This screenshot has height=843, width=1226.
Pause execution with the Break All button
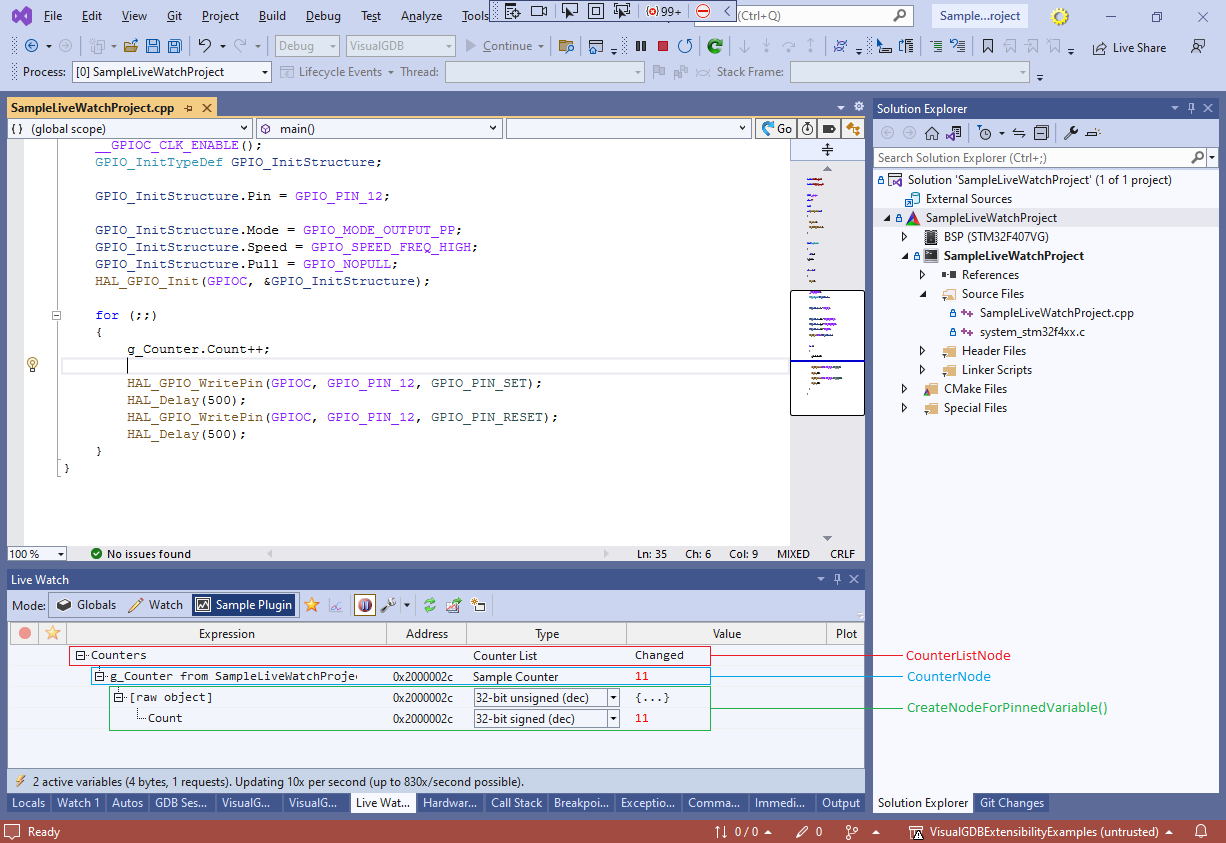click(641, 46)
